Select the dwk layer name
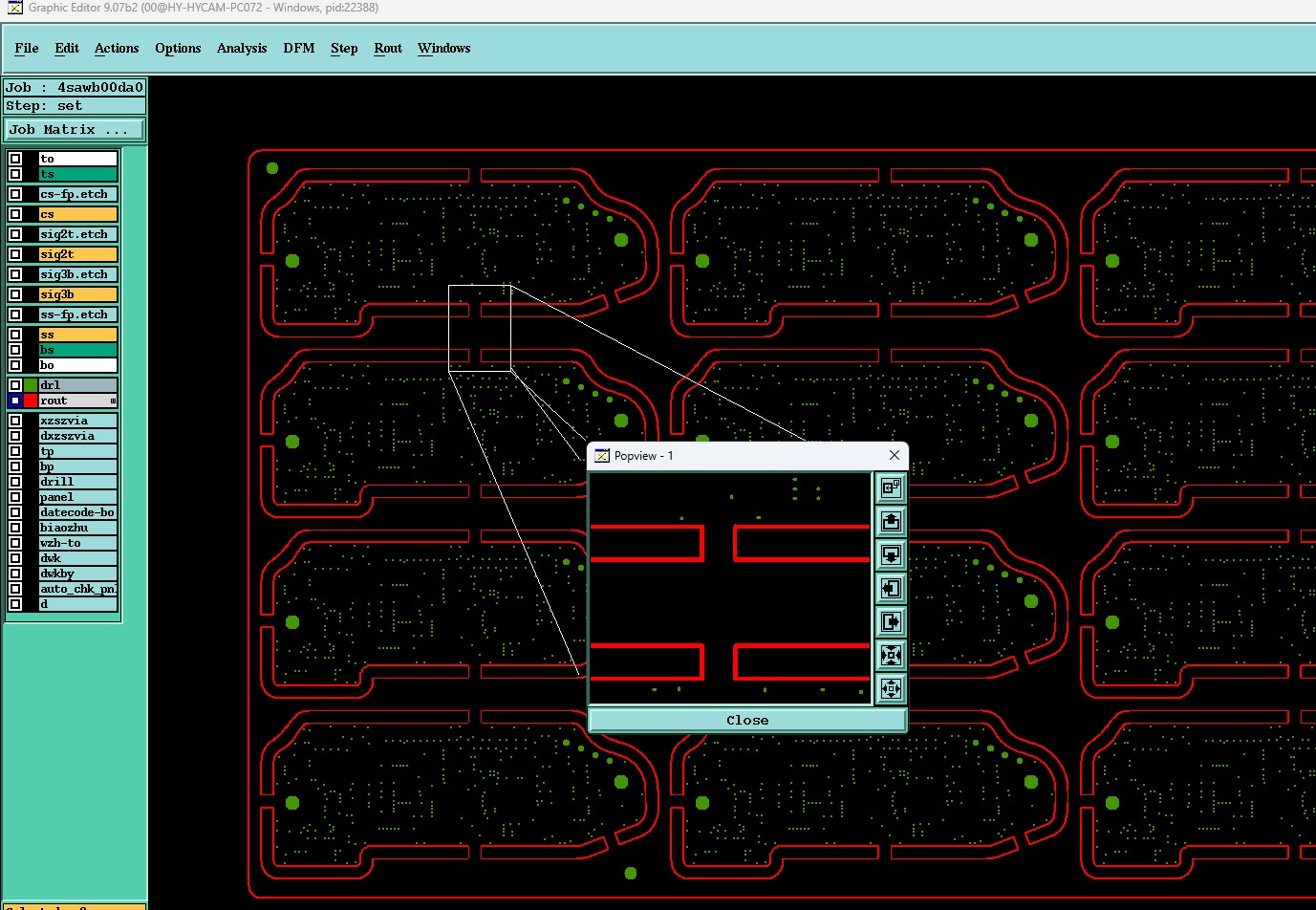The height and width of the screenshot is (910, 1316). [78, 558]
